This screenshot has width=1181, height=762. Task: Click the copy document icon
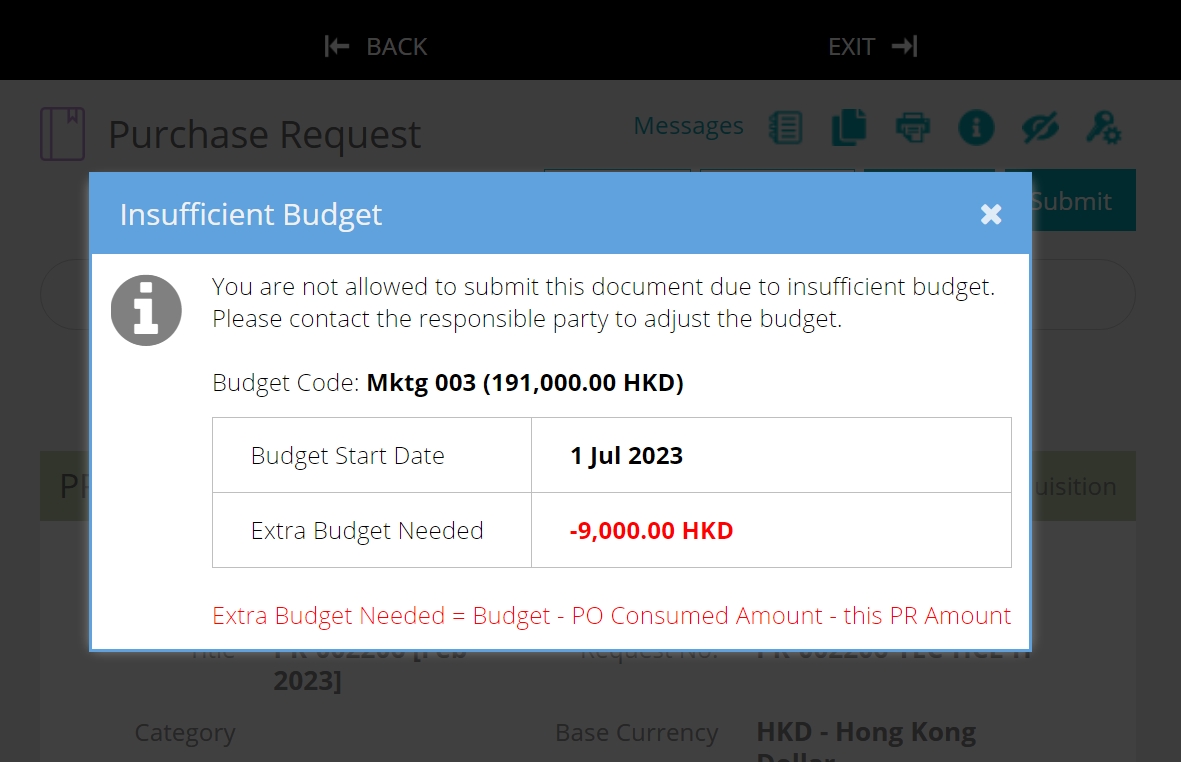pos(849,127)
